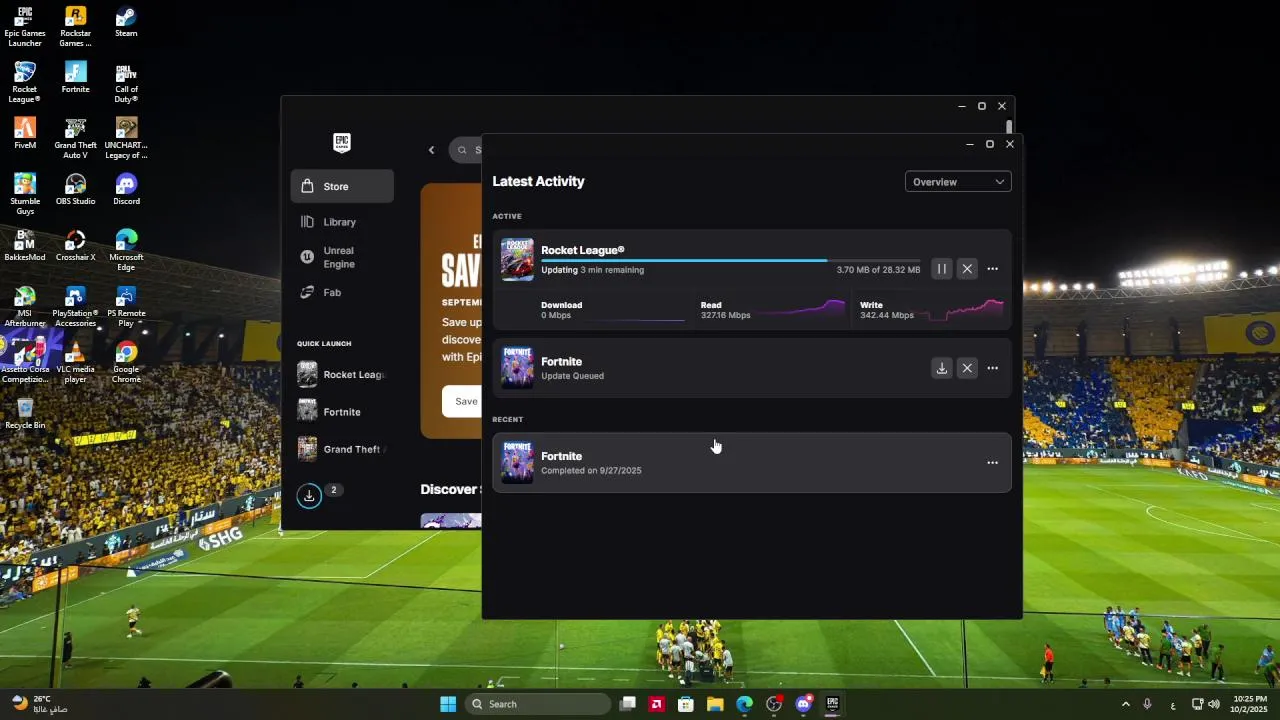The width and height of the screenshot is (1280, 720).
Task: Click the Epic Games logo in the launcher
Action: point(342,142)
